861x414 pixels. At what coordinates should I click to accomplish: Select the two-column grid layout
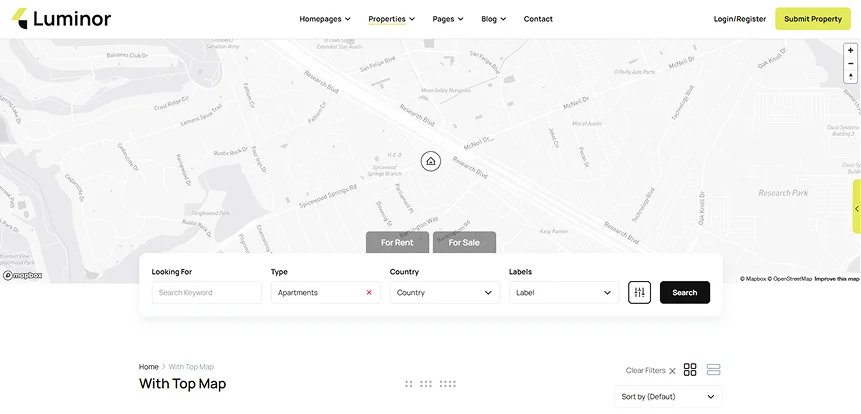pos(408,383)
